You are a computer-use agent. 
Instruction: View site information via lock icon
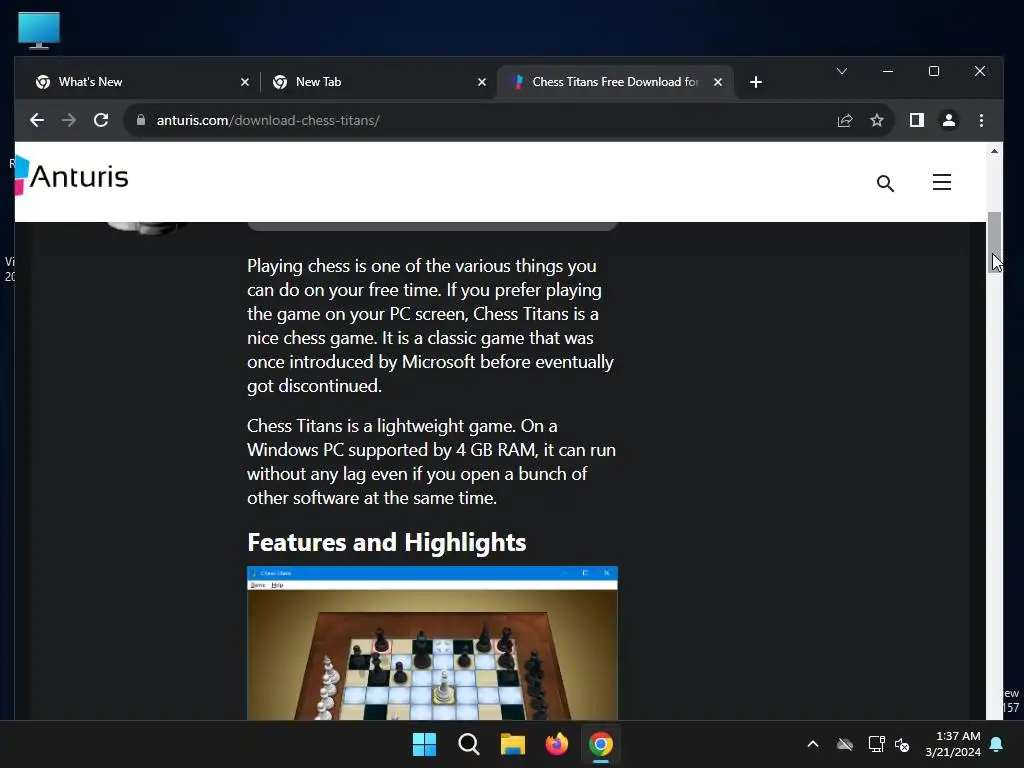140,120
